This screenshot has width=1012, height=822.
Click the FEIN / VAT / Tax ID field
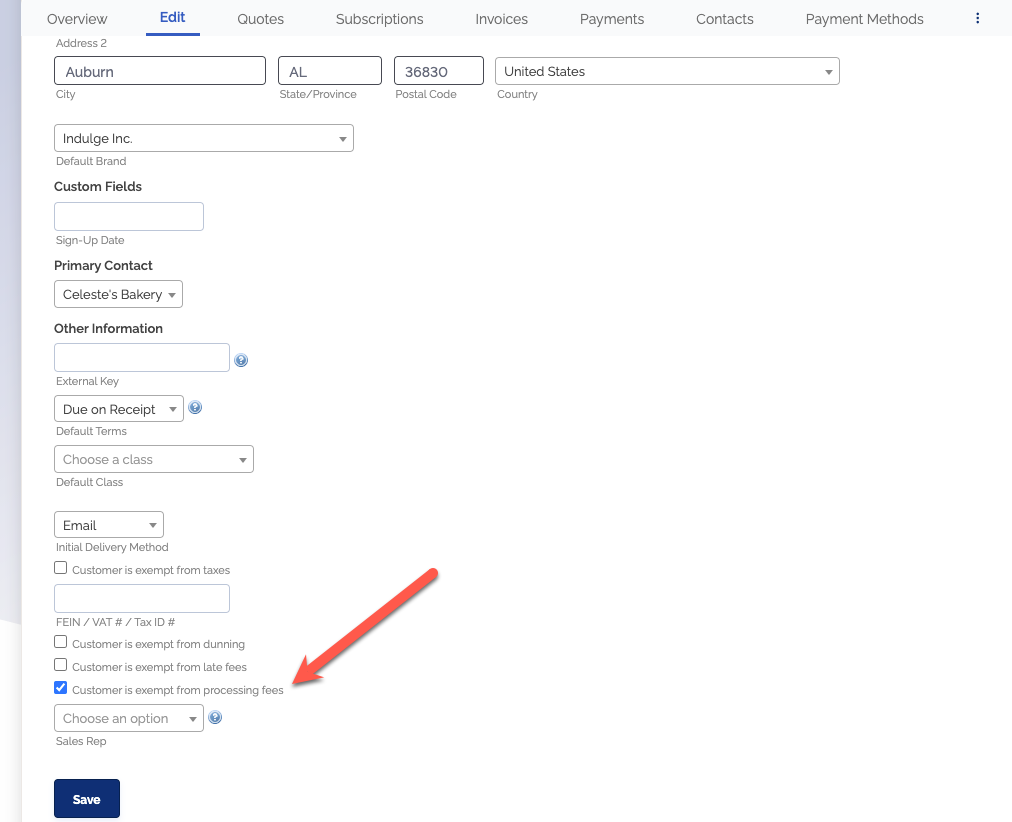pyautogui.click(x=142, y=599)
